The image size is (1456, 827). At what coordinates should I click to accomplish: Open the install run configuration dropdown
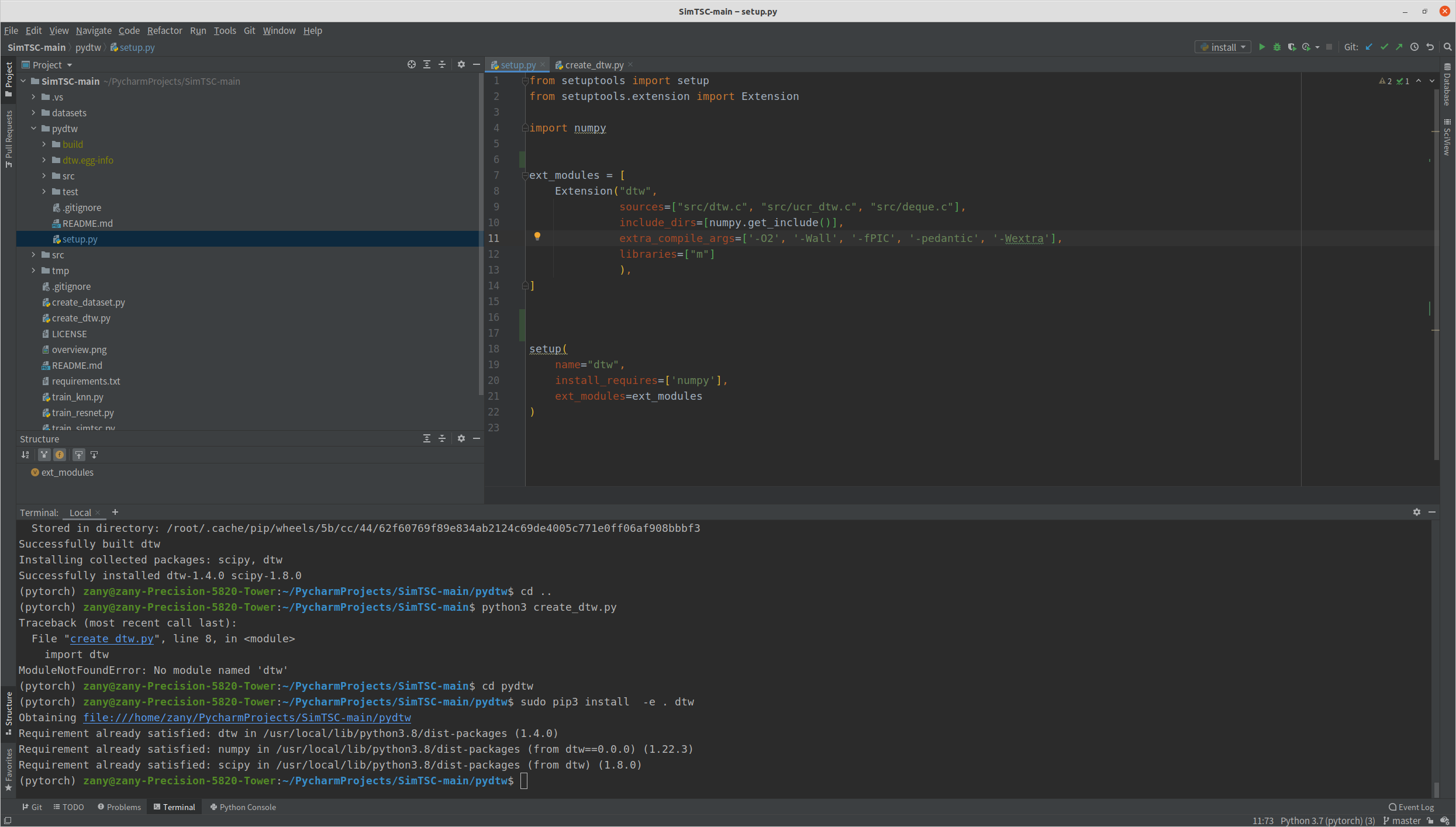coord(1223,47)
